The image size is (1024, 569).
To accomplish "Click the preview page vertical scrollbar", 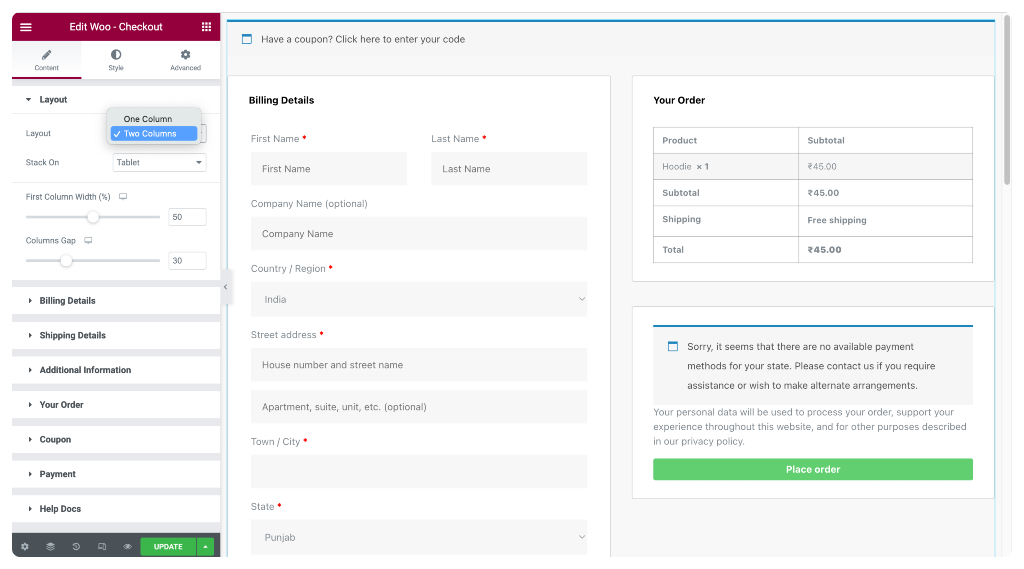I will point(1008,98).
